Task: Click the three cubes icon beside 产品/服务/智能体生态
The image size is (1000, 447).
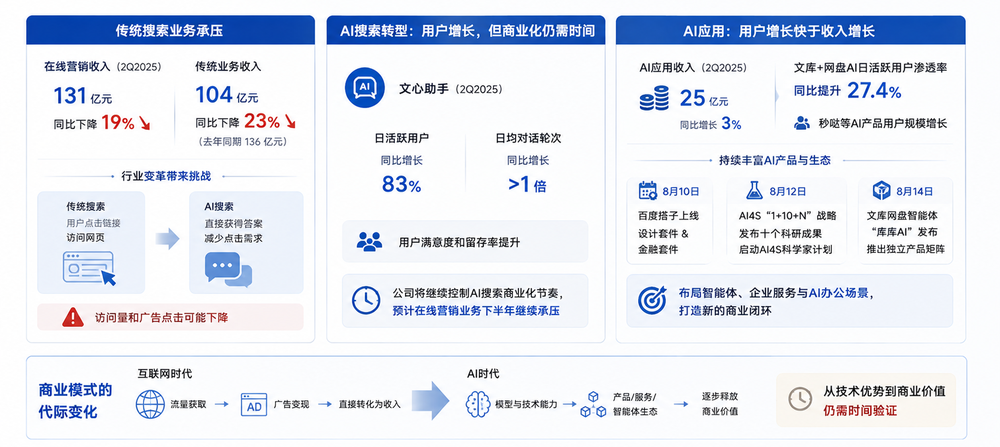Action: click(x=592, y=404)
